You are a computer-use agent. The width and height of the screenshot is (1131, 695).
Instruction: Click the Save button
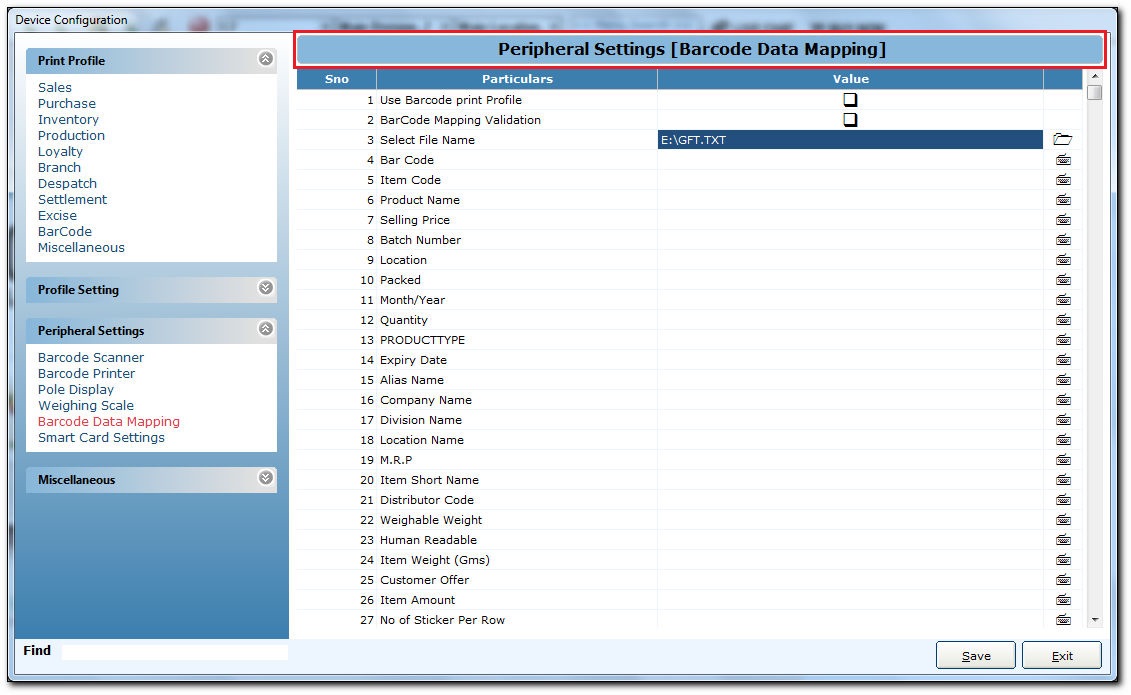tap(976, 655)
